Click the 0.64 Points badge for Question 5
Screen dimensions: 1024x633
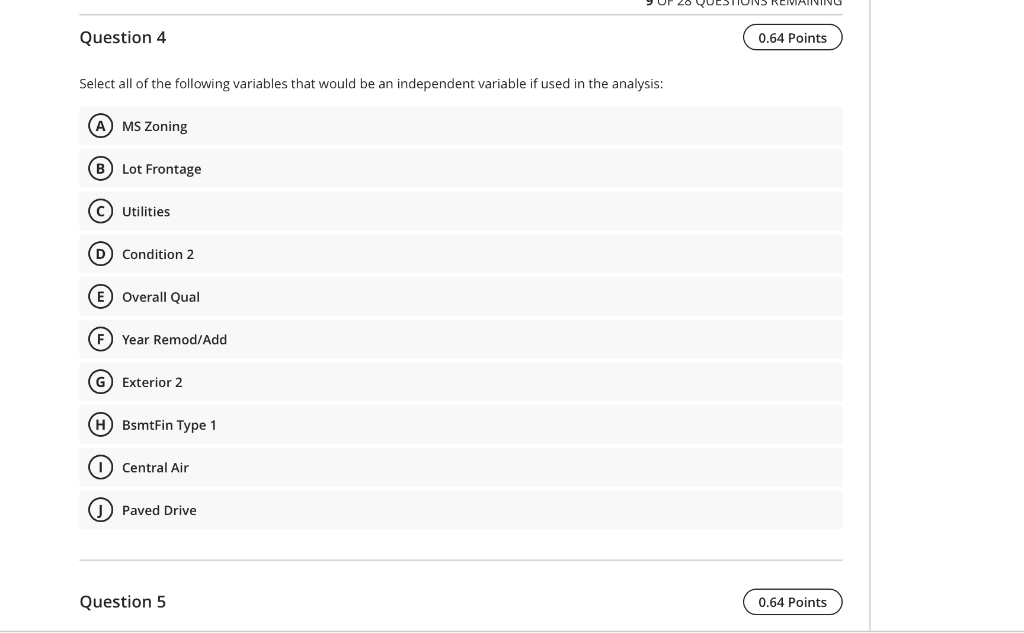coord(792,601)
